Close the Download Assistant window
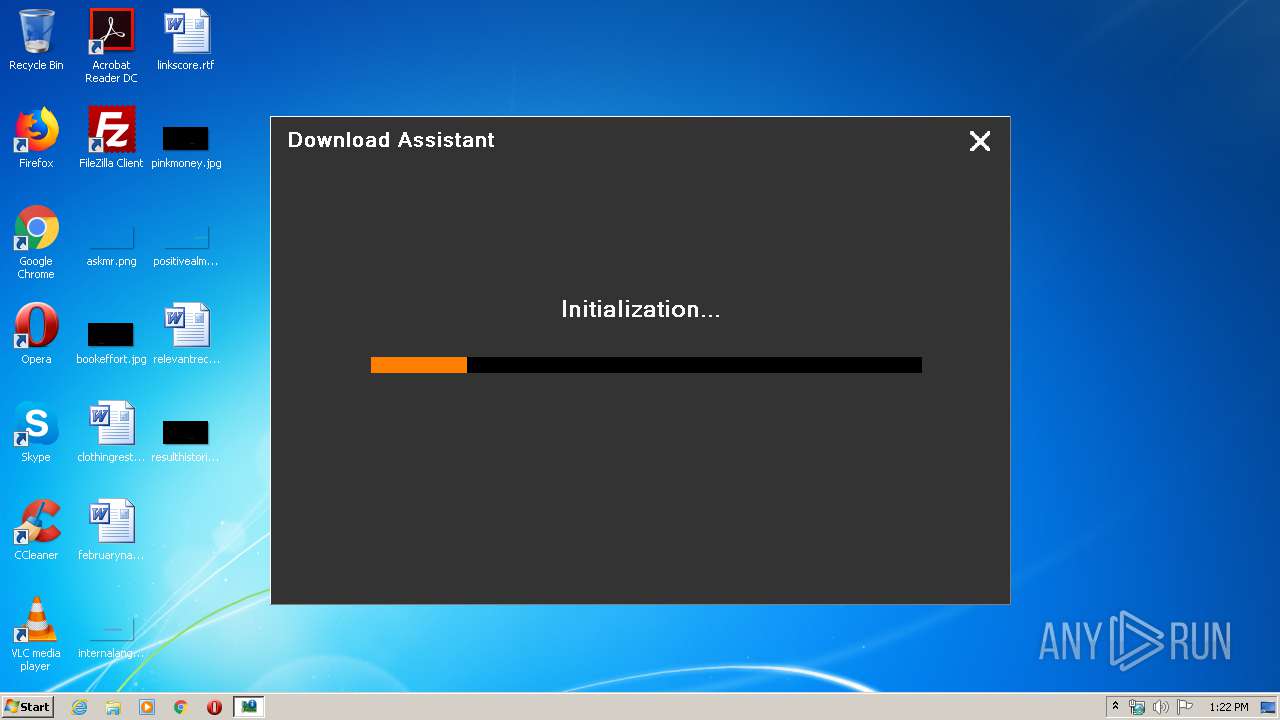The width and height of the screenshot is (1280, 720). (980, 141)
